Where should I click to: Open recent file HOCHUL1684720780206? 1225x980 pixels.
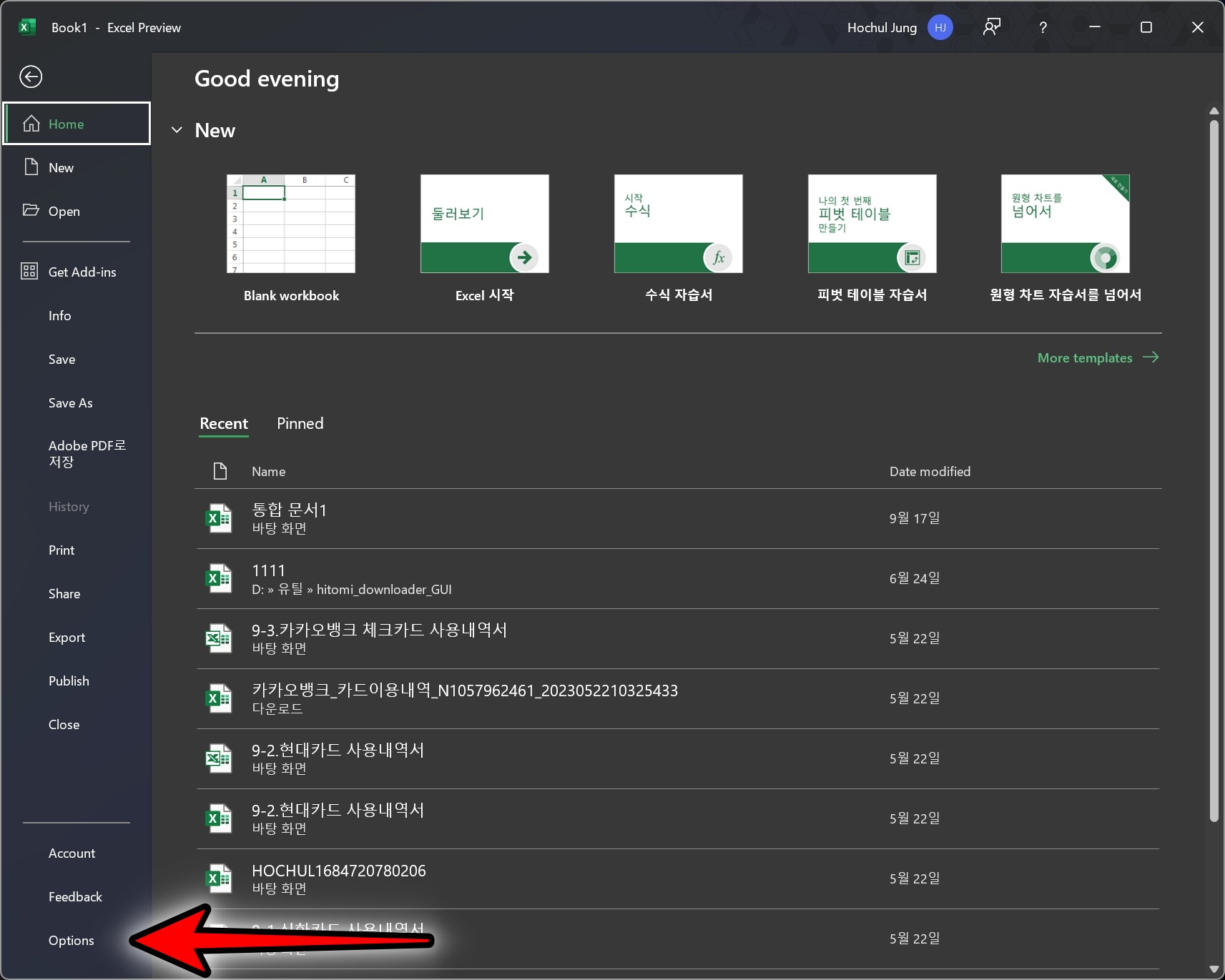678,878
